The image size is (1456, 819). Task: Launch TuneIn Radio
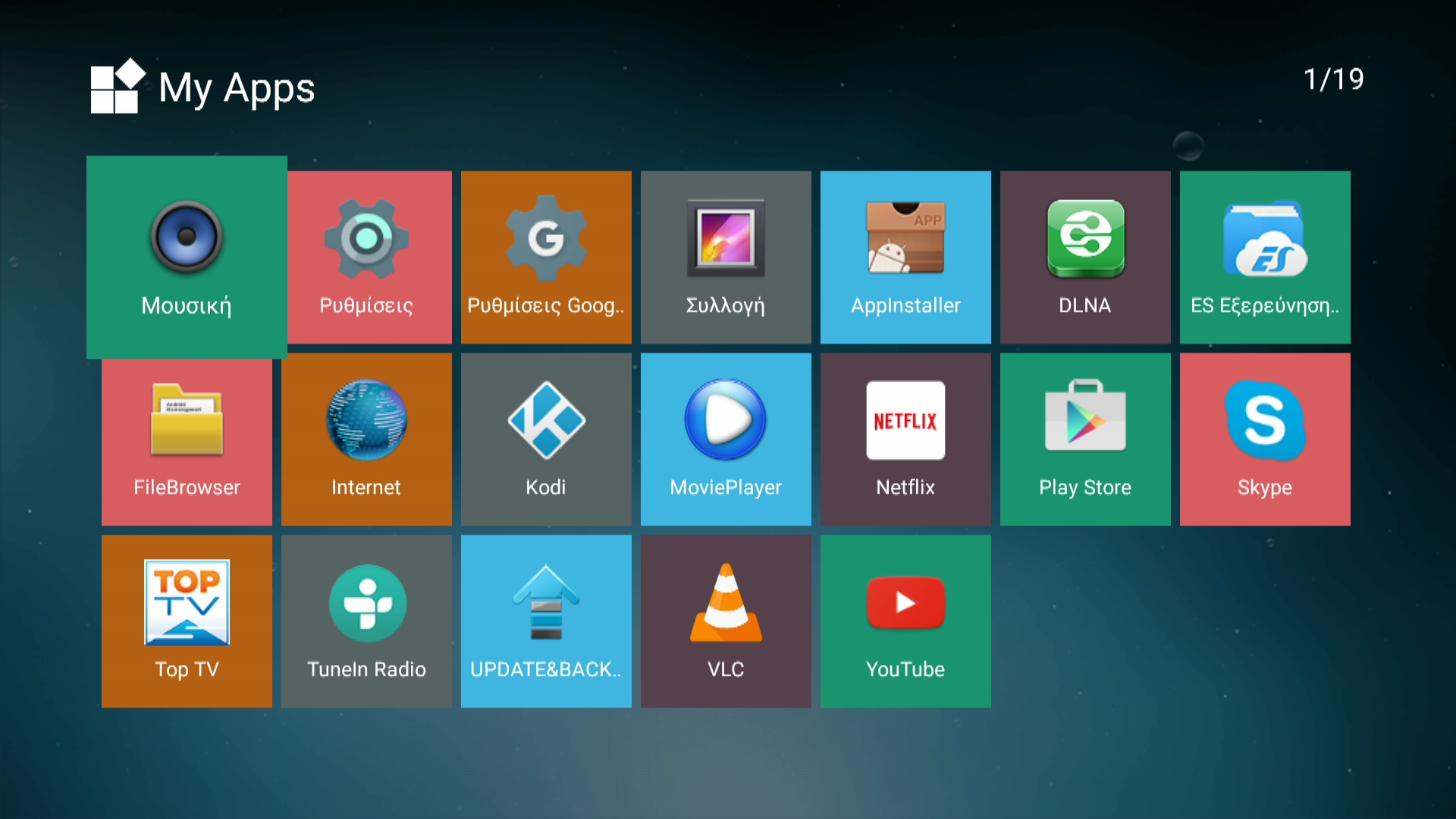[x=366, y=621]
